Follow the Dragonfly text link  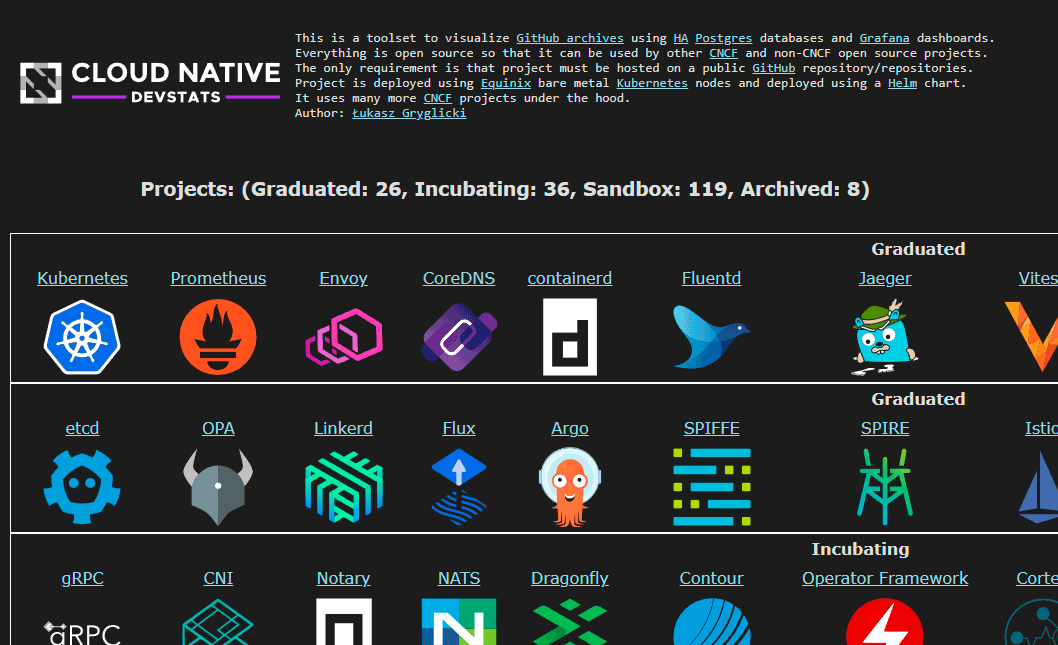tap(569, 578)
